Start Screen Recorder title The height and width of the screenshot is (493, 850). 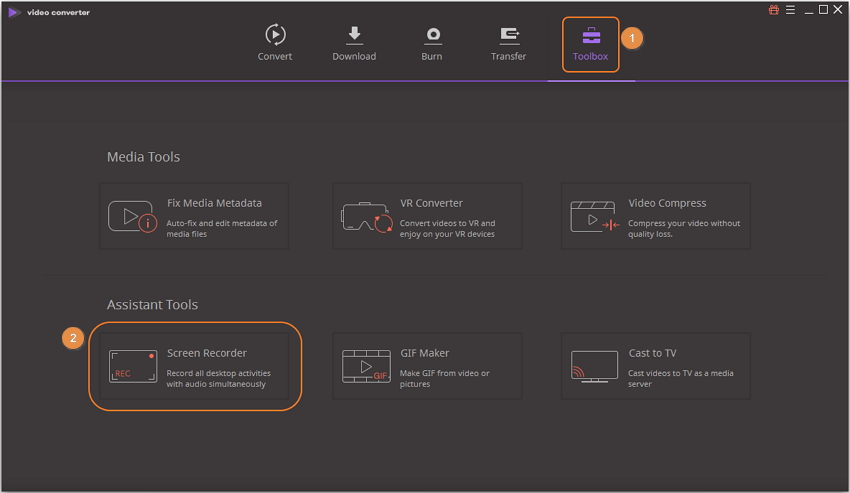(x=207, y=353)
